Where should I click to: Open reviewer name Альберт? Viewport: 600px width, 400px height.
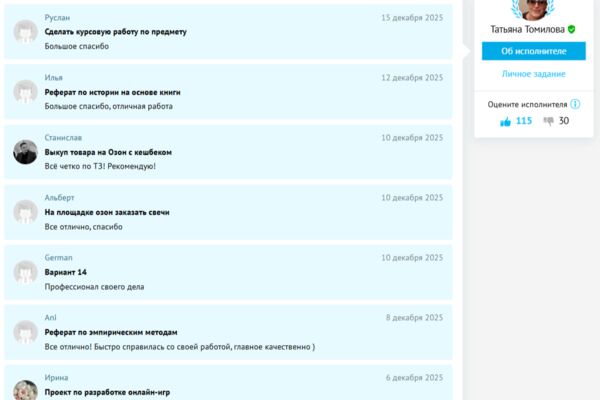coord(59,198)
